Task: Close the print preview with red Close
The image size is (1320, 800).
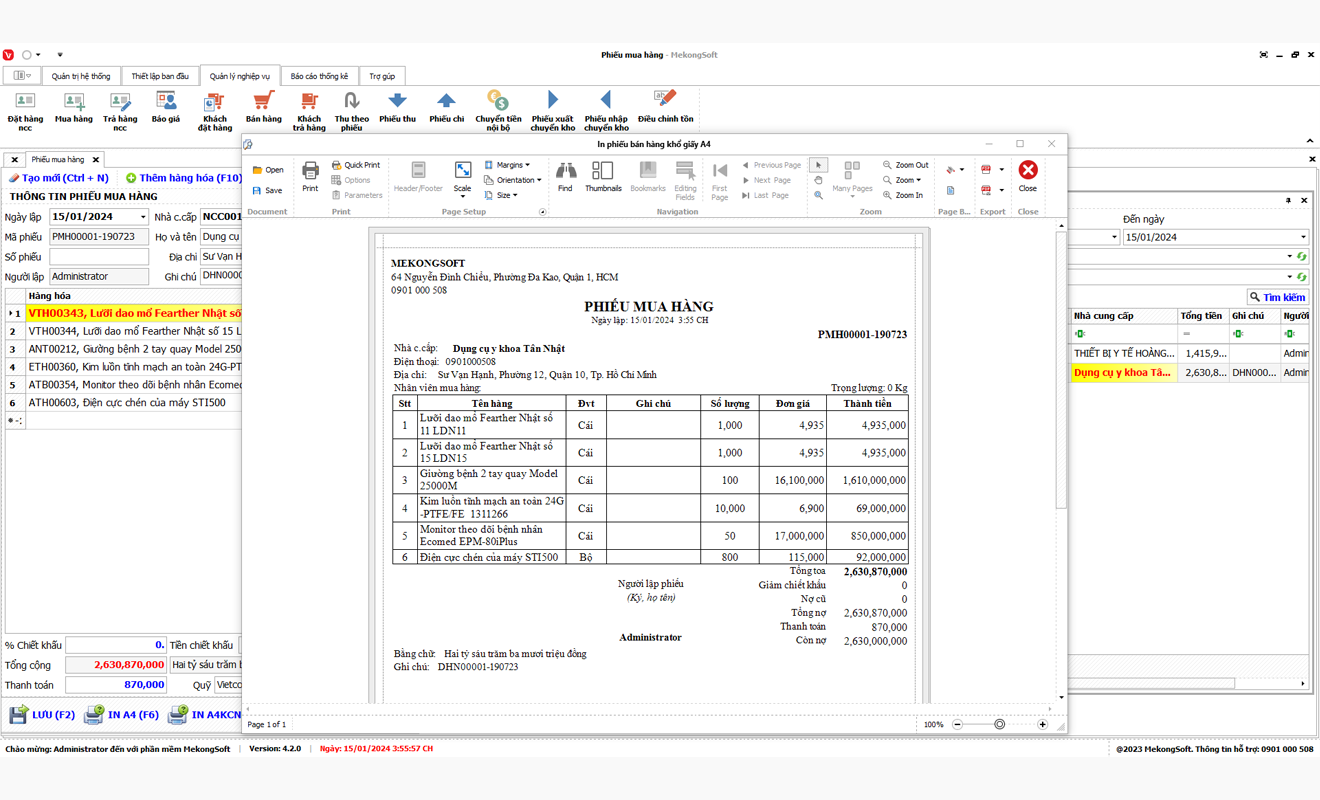Action: click(1027, 176)
